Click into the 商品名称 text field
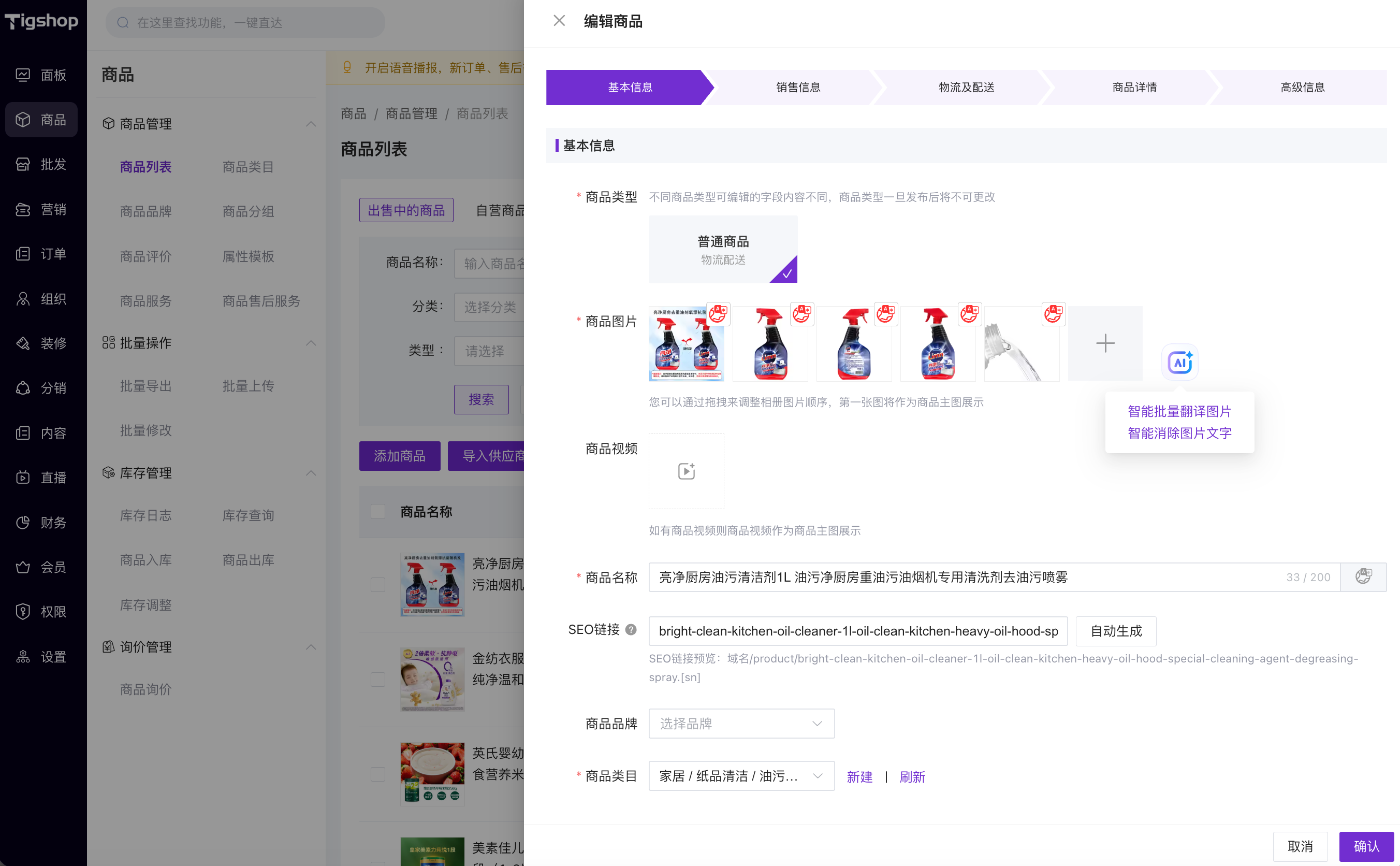 click(994, 577)
